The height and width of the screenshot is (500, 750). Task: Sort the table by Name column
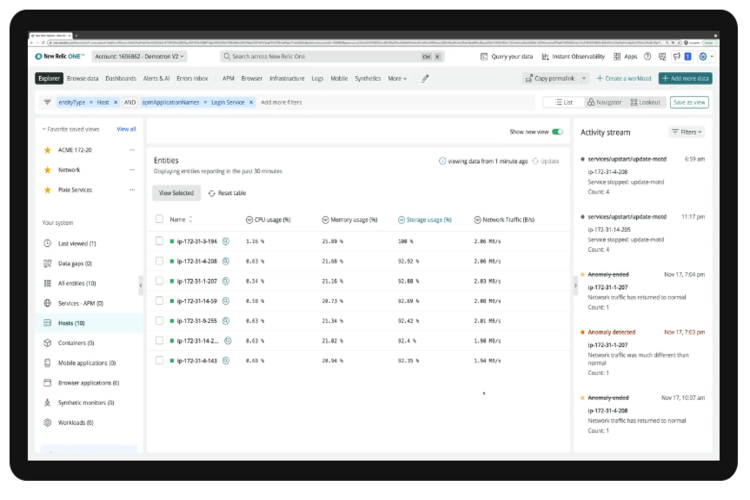[x=181, y=220]
